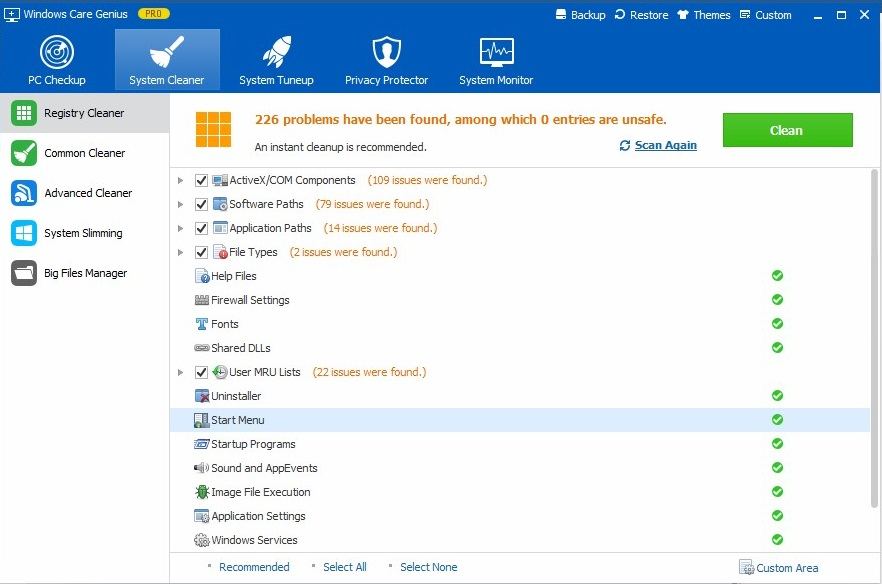Click the Windows Services green check status
This screenshot has height=584, width=882.
click(x=777, y=540)
